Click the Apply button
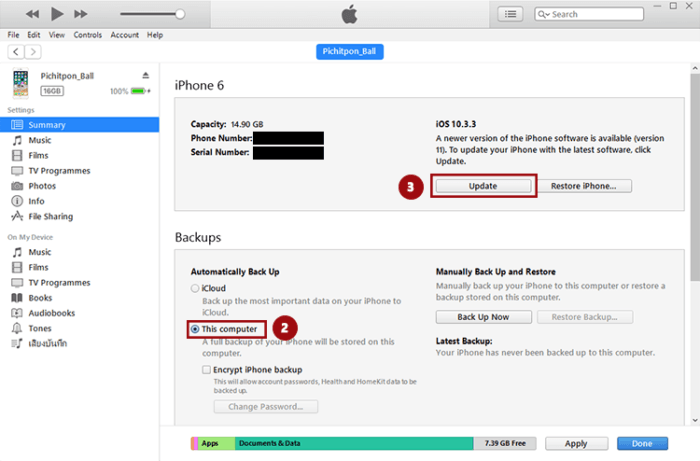The width and height of the screenshot is (700, 461). 576,444
